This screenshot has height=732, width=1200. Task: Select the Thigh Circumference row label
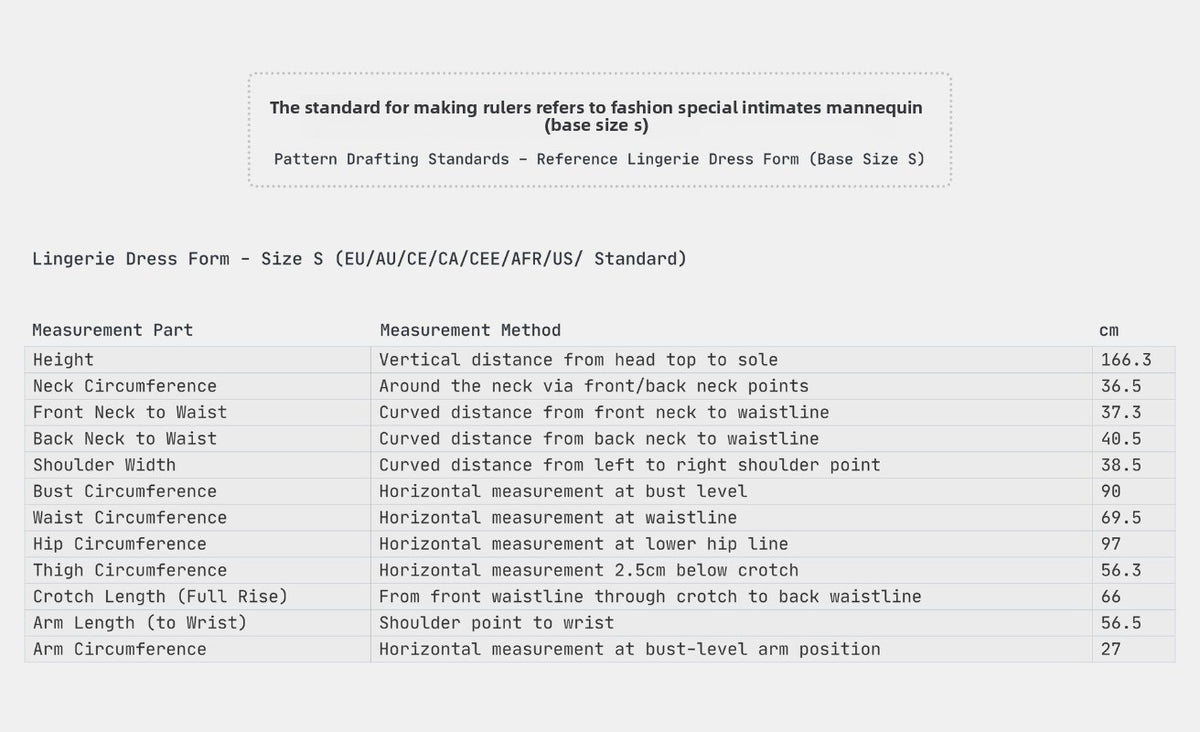coord(130,570)
